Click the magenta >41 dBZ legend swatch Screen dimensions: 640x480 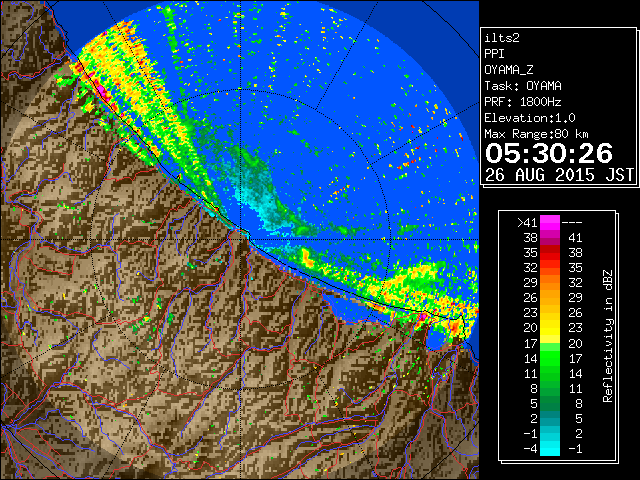pyautogui.click(x=550, y=223)
